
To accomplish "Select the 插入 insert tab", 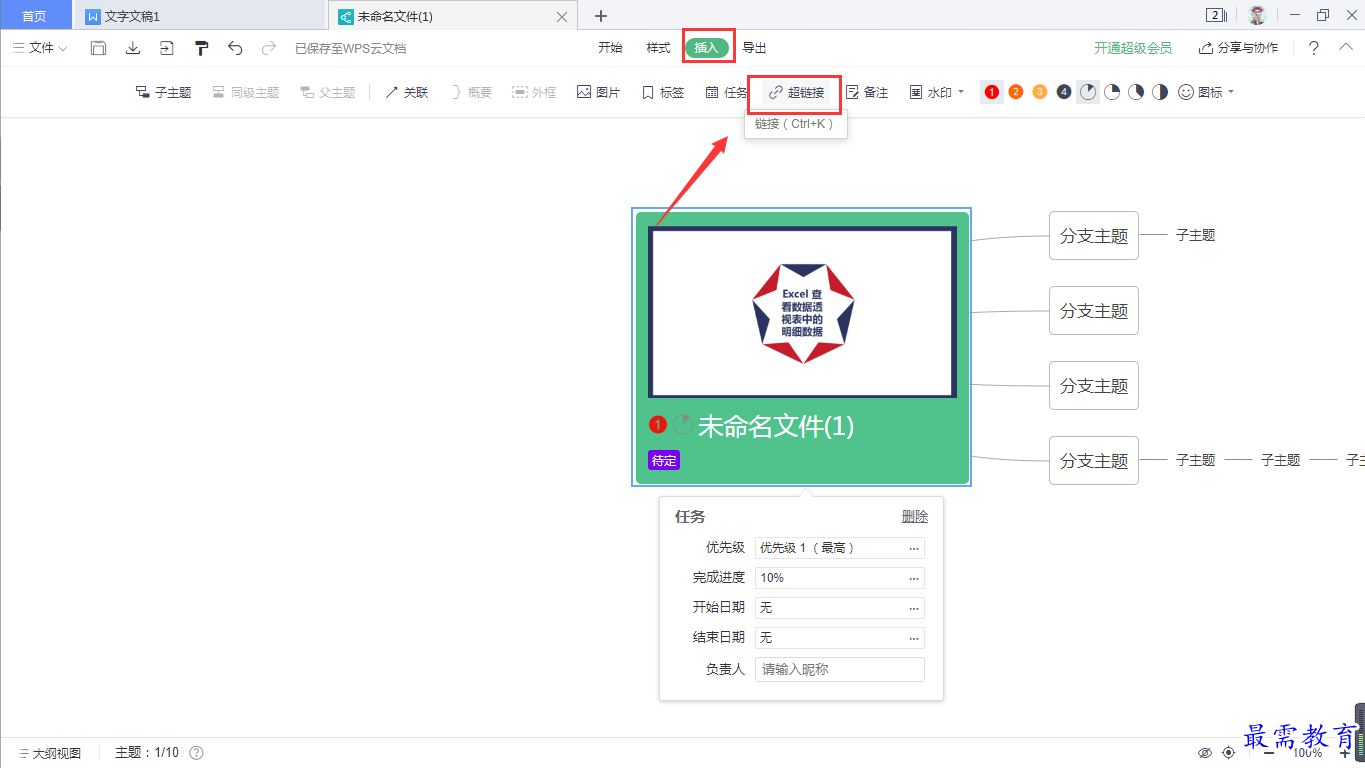I will [x=707, y=48].
